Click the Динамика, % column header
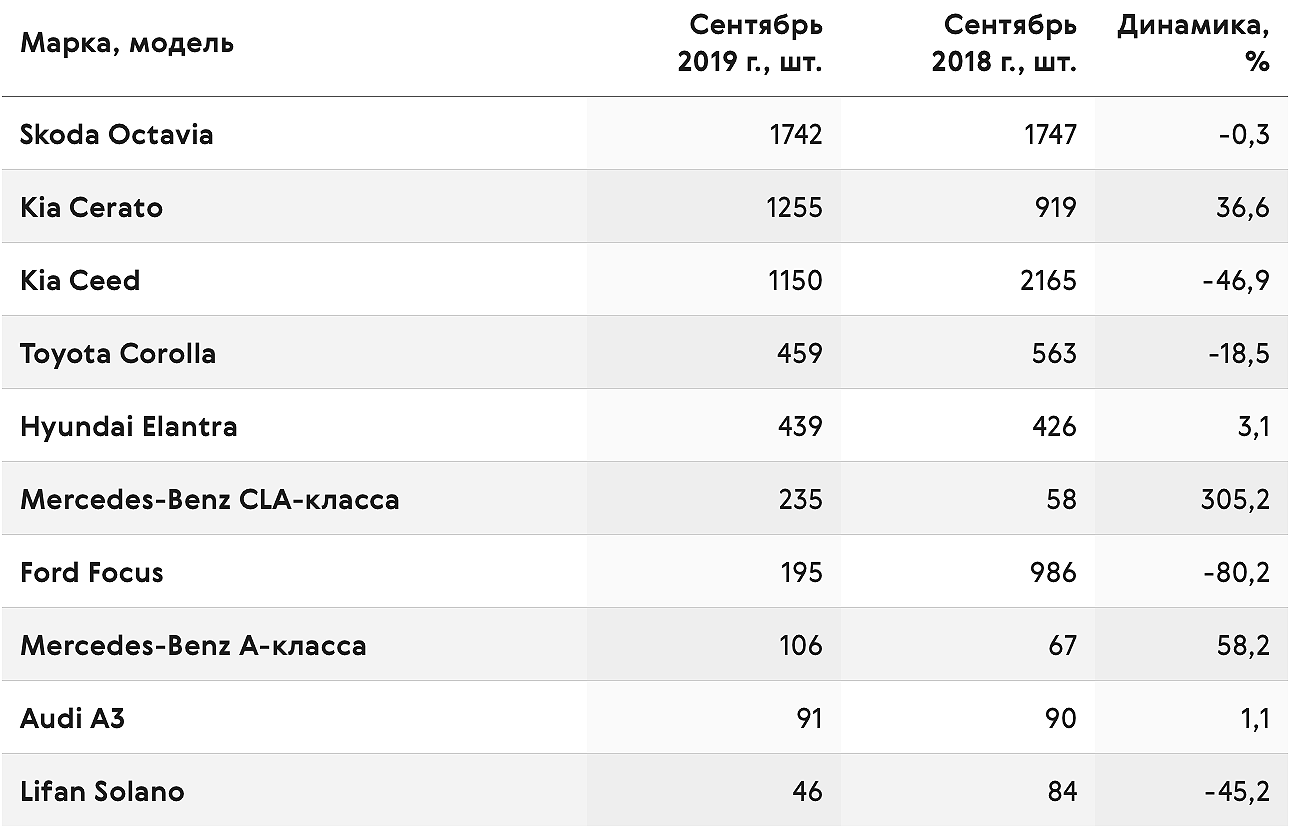 (x=1193, y=43)
